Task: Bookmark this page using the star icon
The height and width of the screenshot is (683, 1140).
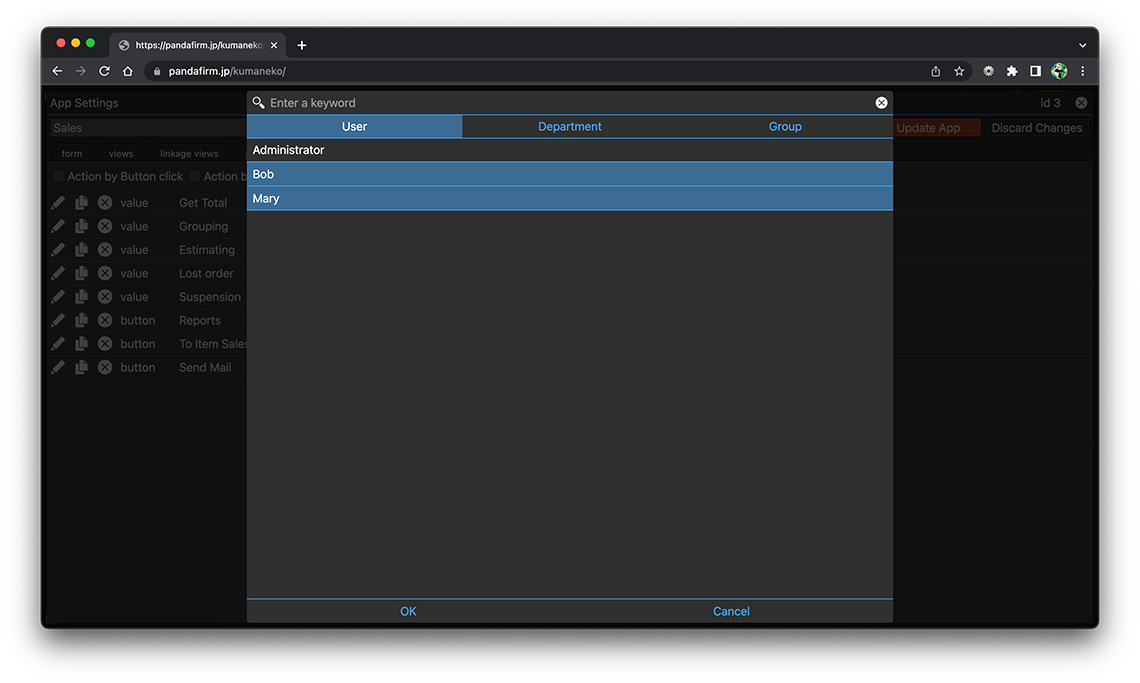Action: (959, 71)
